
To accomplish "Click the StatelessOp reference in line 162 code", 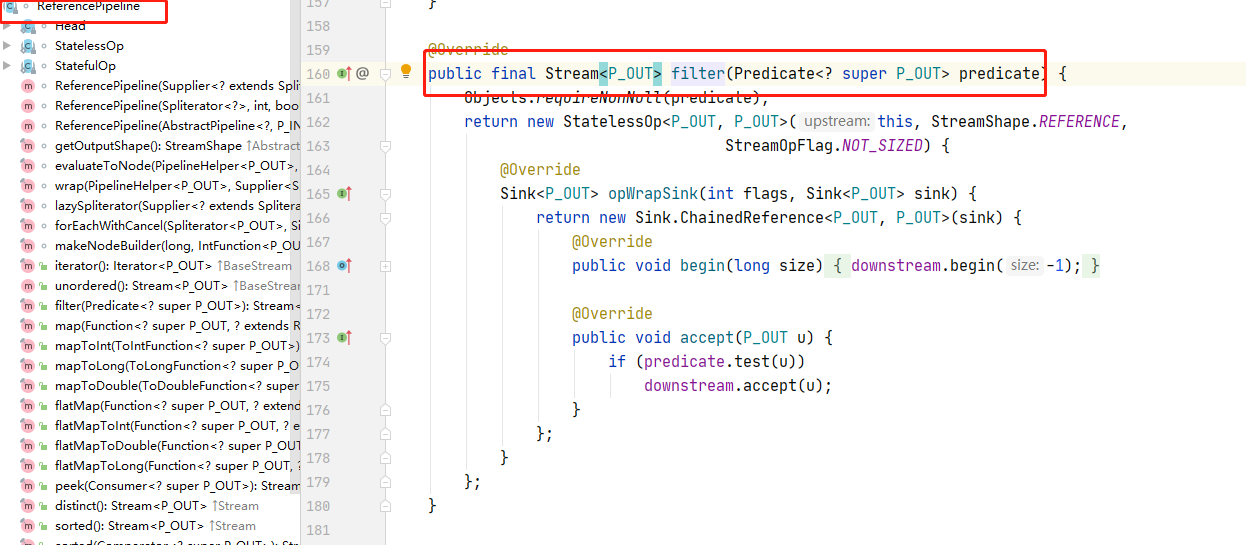I will [612, 122].
